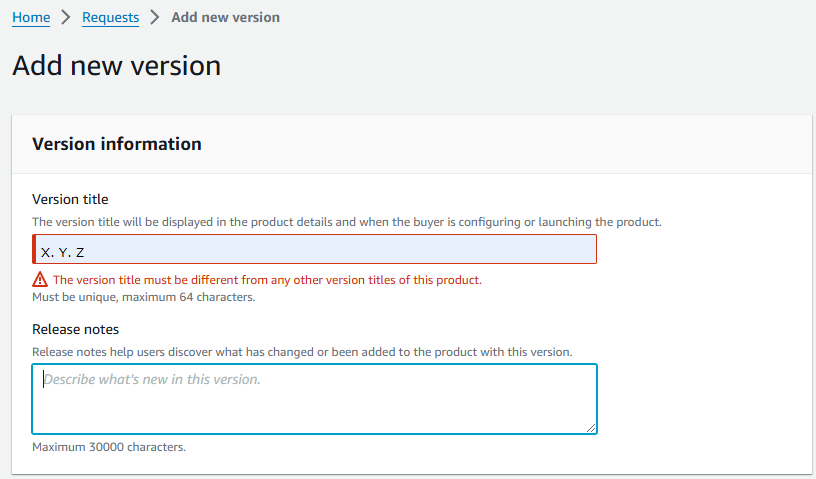Click the Home breadcrumb link

tap(31, 17)
